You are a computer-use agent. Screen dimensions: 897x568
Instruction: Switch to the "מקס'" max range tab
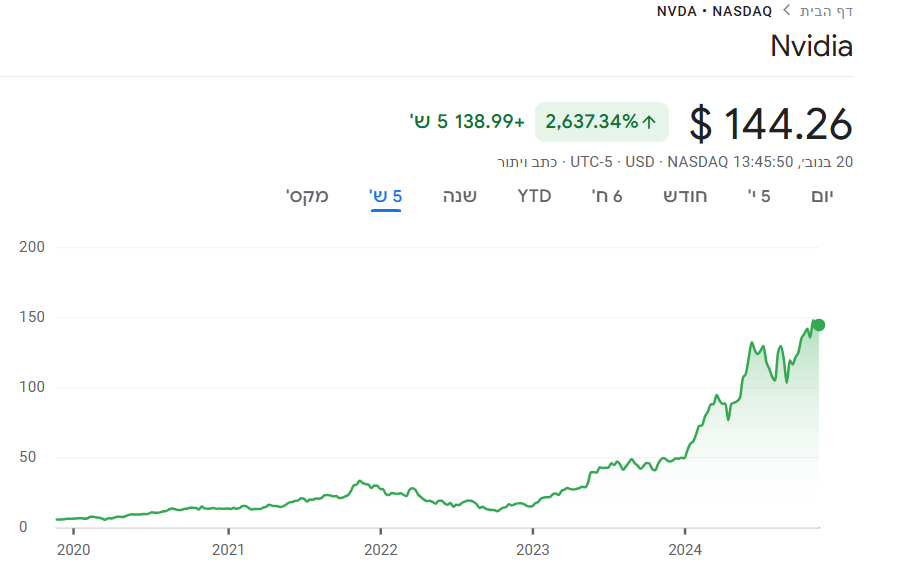[x=307, y=196]
